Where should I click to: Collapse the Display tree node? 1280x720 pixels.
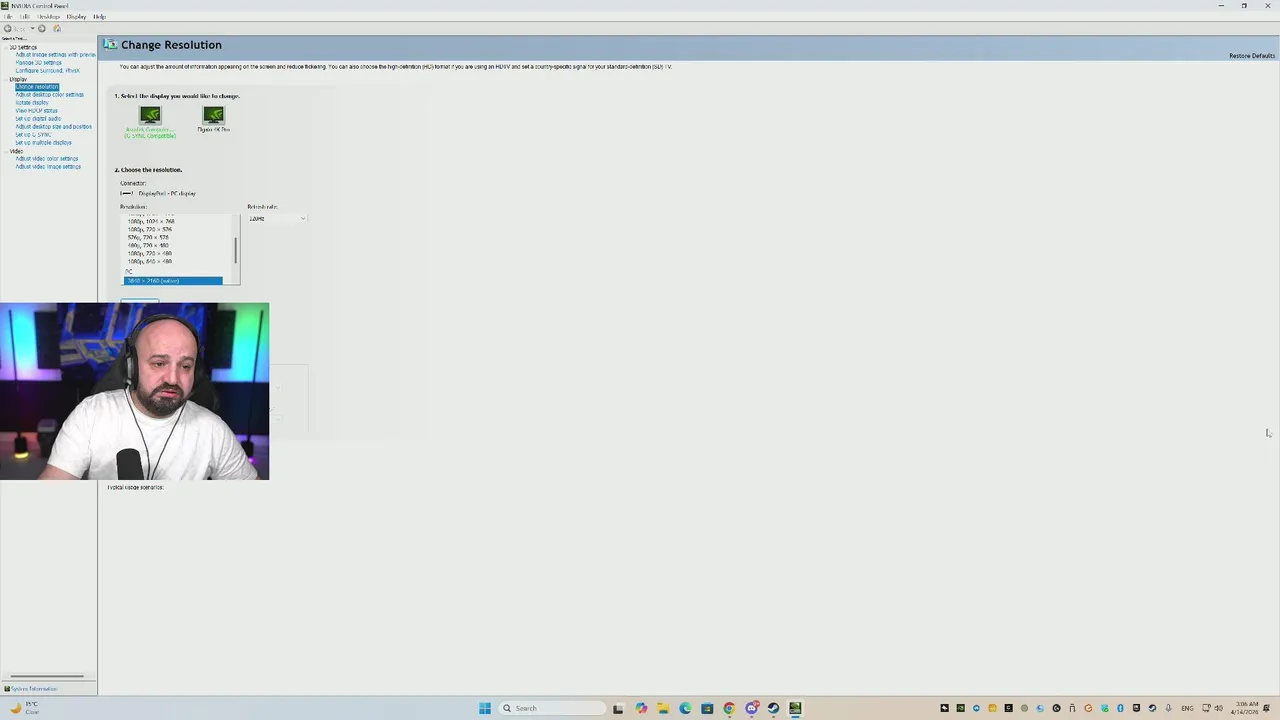(x=5, y=79)
